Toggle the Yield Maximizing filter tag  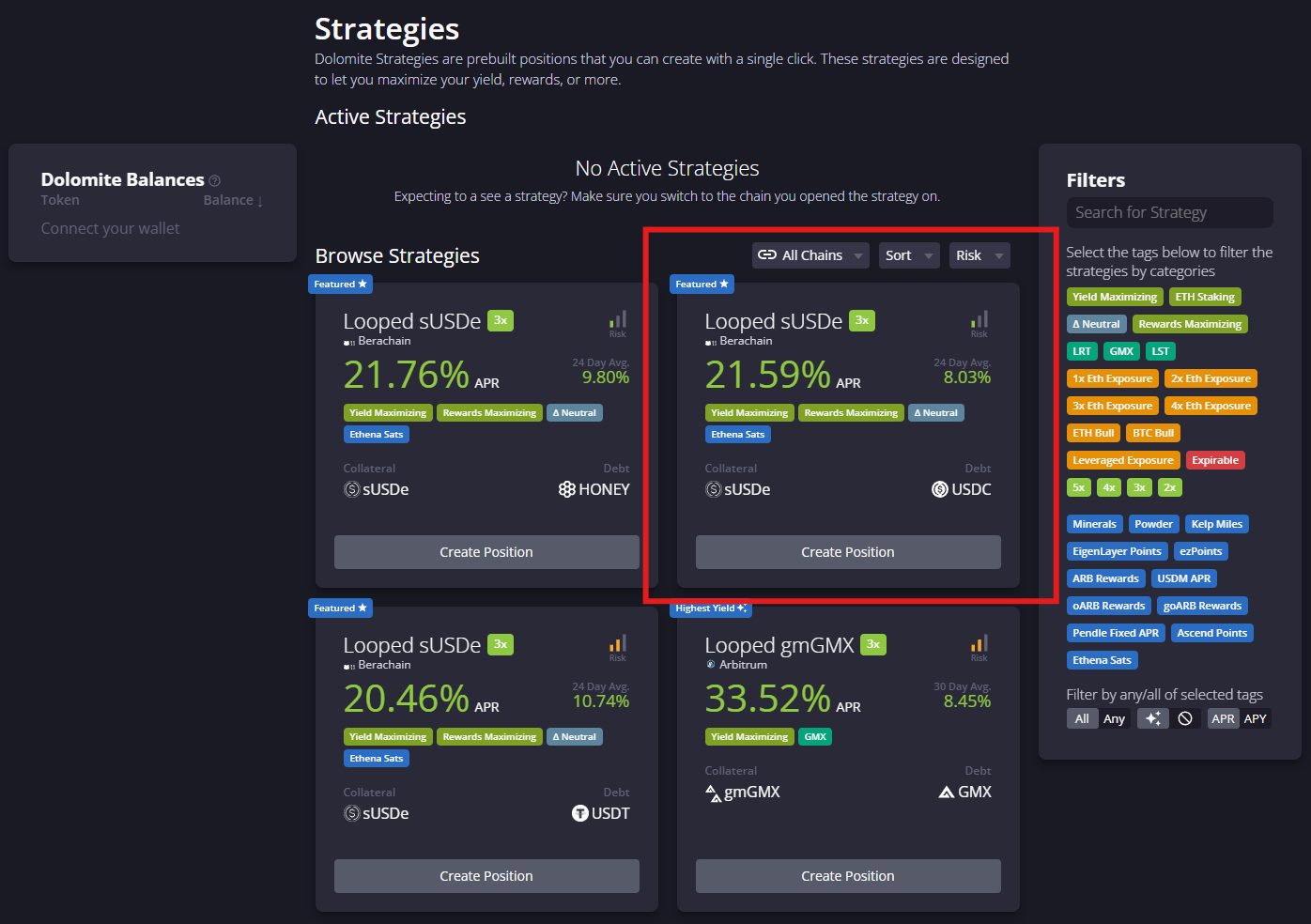point(1115,297)
